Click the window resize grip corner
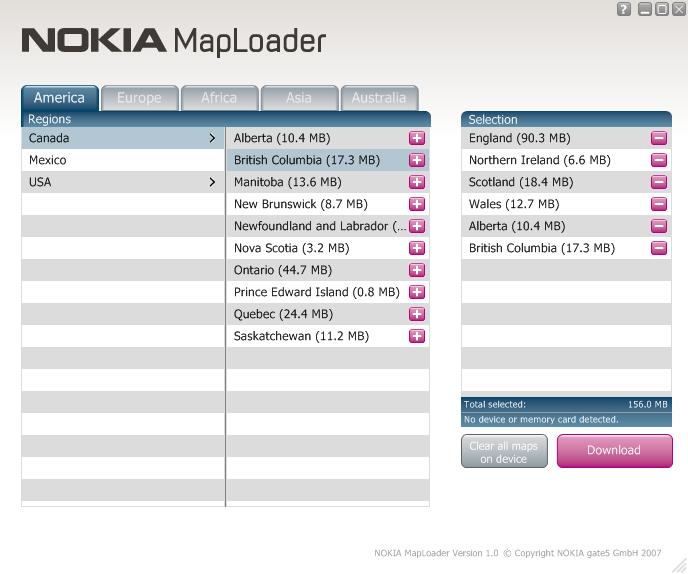This screenshot has height=574, width=688. (680, 566)
